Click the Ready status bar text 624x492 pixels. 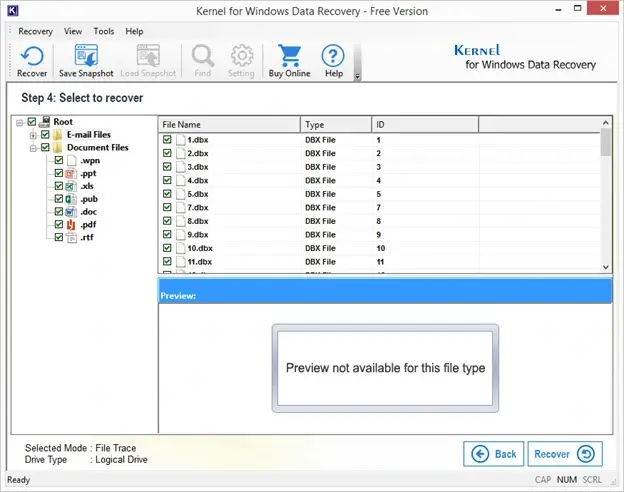click(x=18, y=480)
